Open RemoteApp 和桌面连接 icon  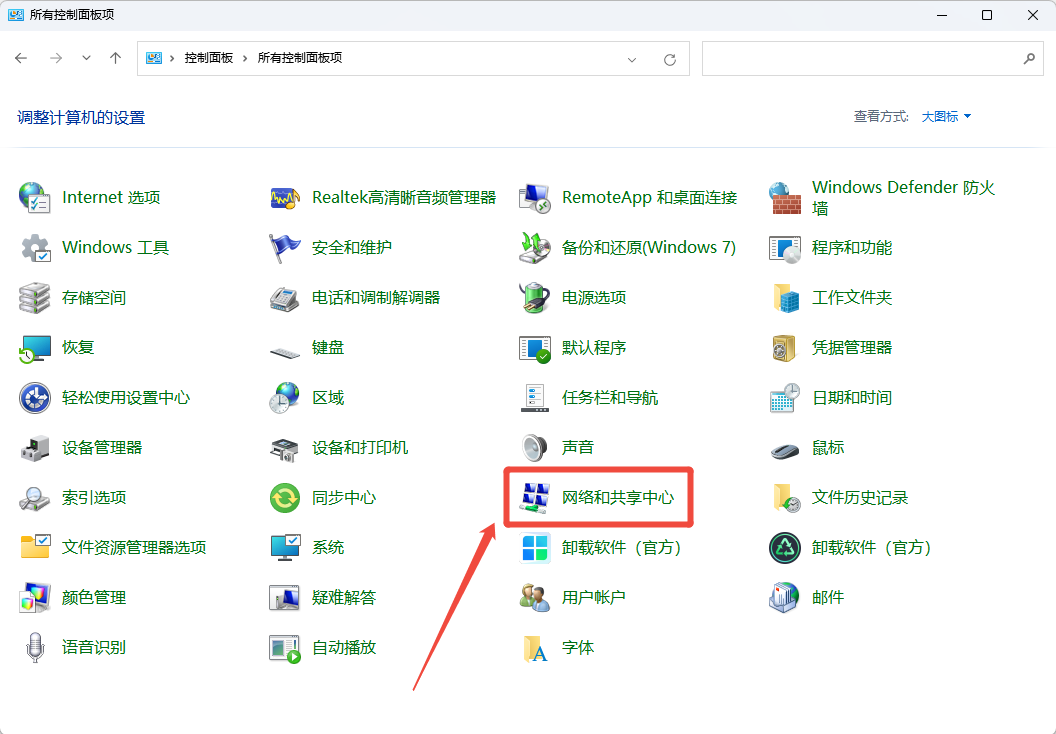(x=535, y=197)
